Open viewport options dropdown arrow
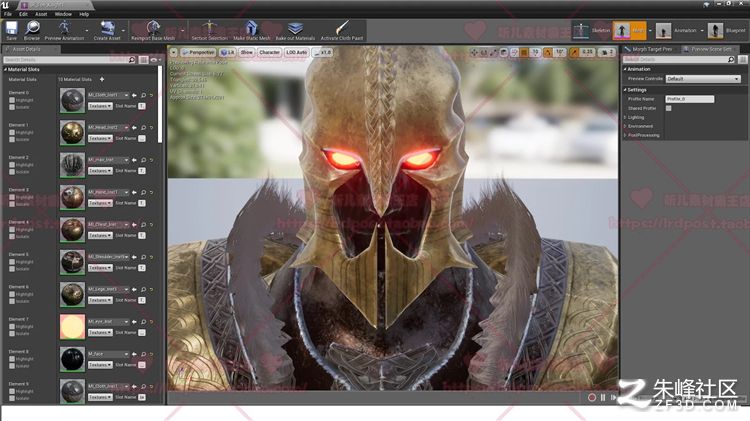 click(x=174, y=52)
